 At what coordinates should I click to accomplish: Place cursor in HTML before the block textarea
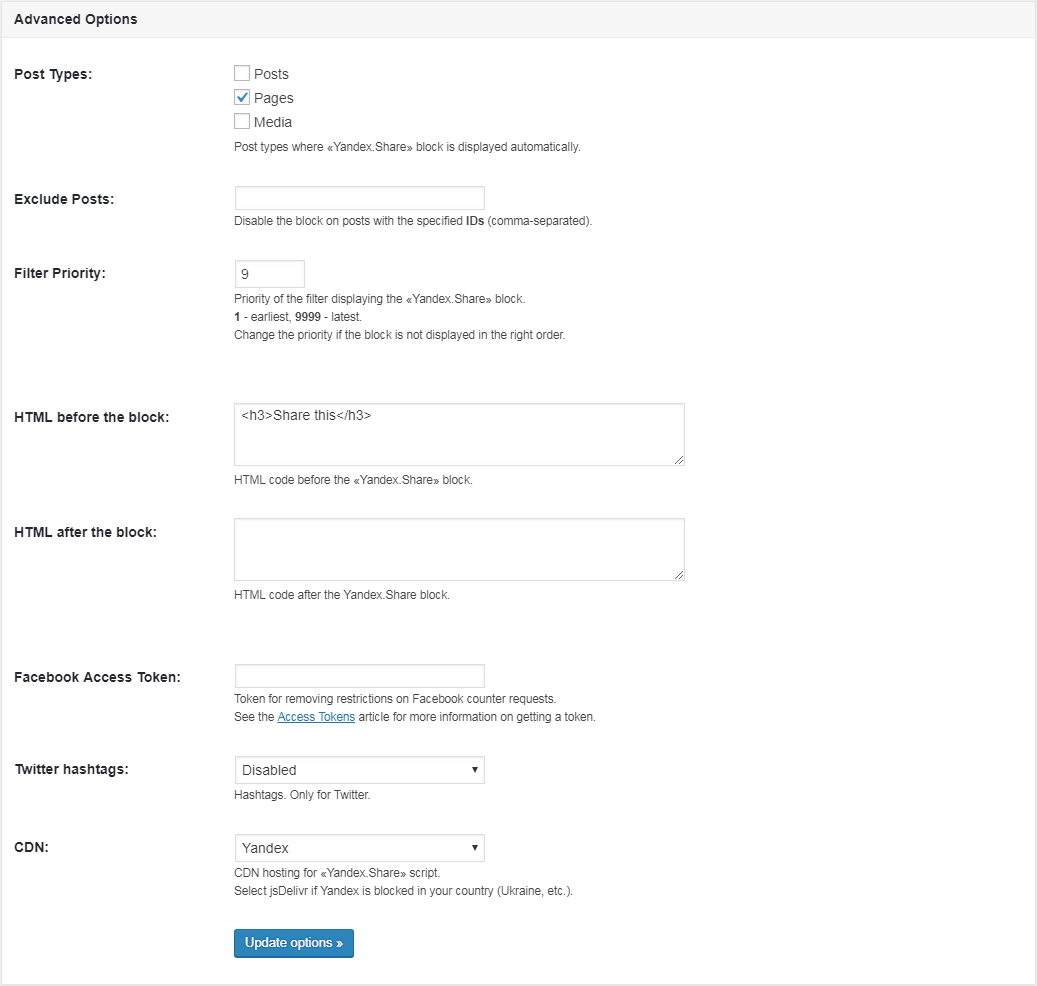point(459,435)
